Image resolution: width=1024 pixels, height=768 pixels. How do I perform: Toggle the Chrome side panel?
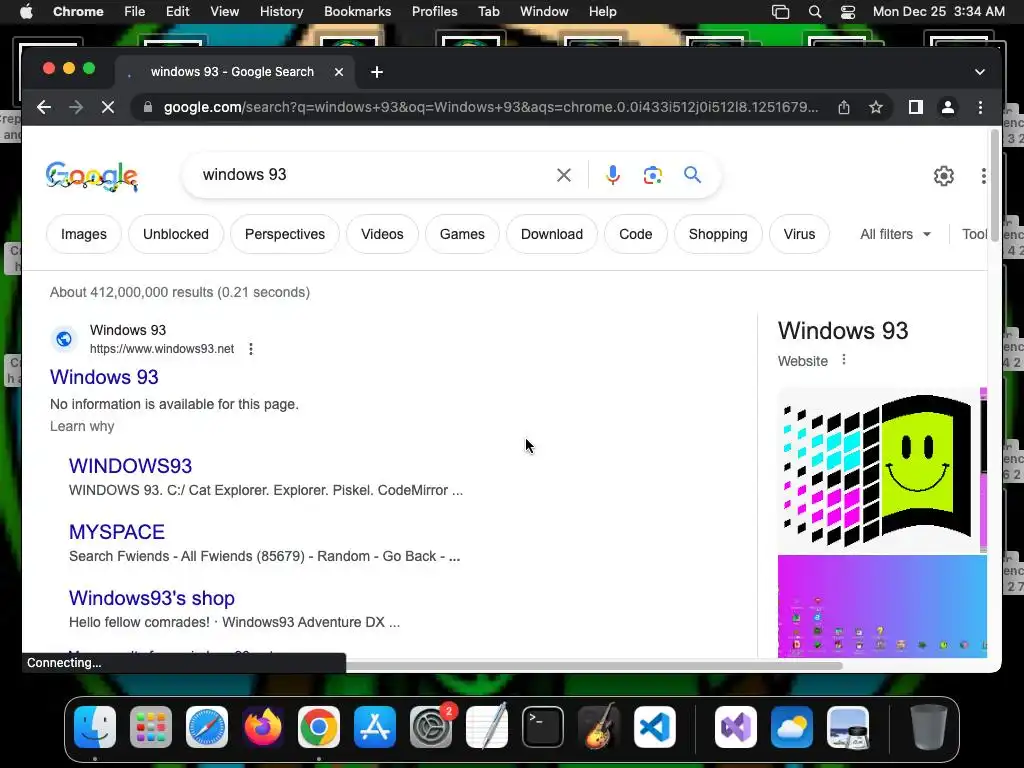pyautogui.click(x=916, y=107)
